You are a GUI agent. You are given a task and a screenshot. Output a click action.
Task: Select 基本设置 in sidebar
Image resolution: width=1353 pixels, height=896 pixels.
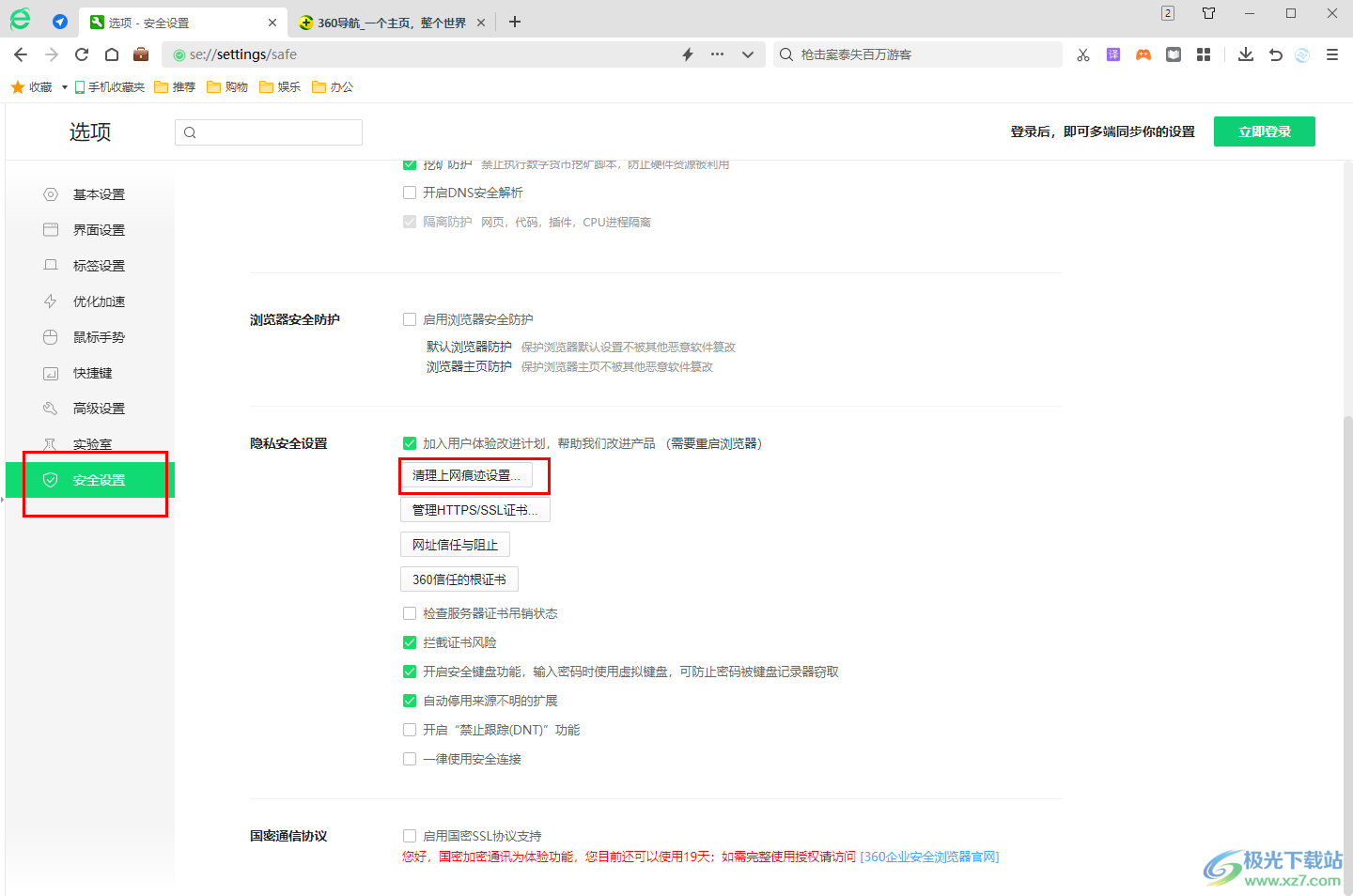coord(90,194)
